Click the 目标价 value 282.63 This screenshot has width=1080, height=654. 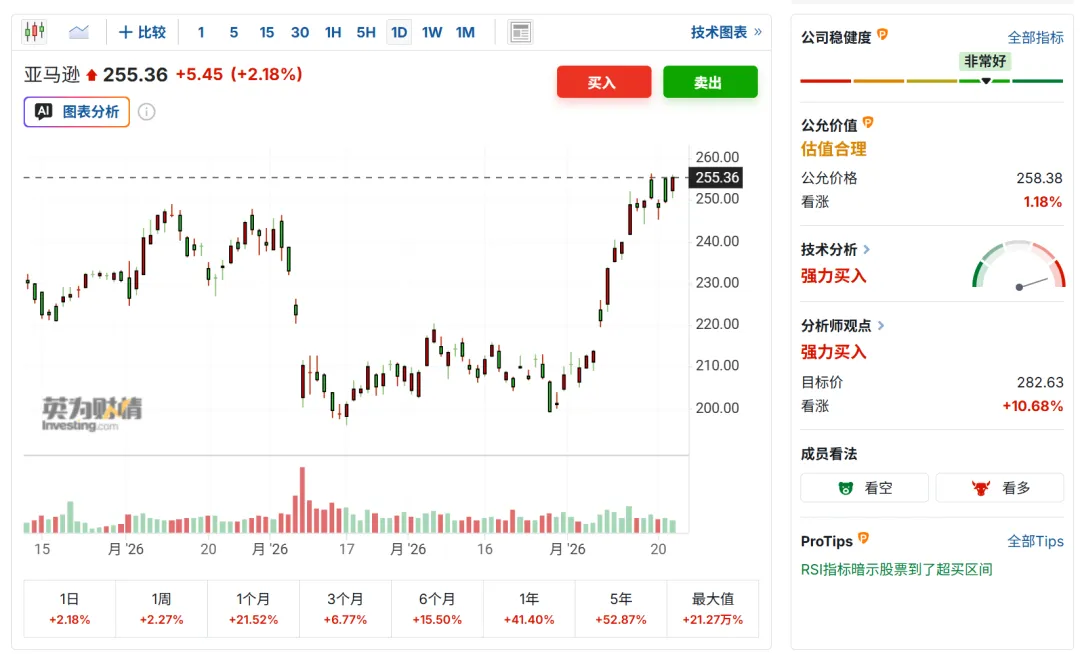point(1040,382)
